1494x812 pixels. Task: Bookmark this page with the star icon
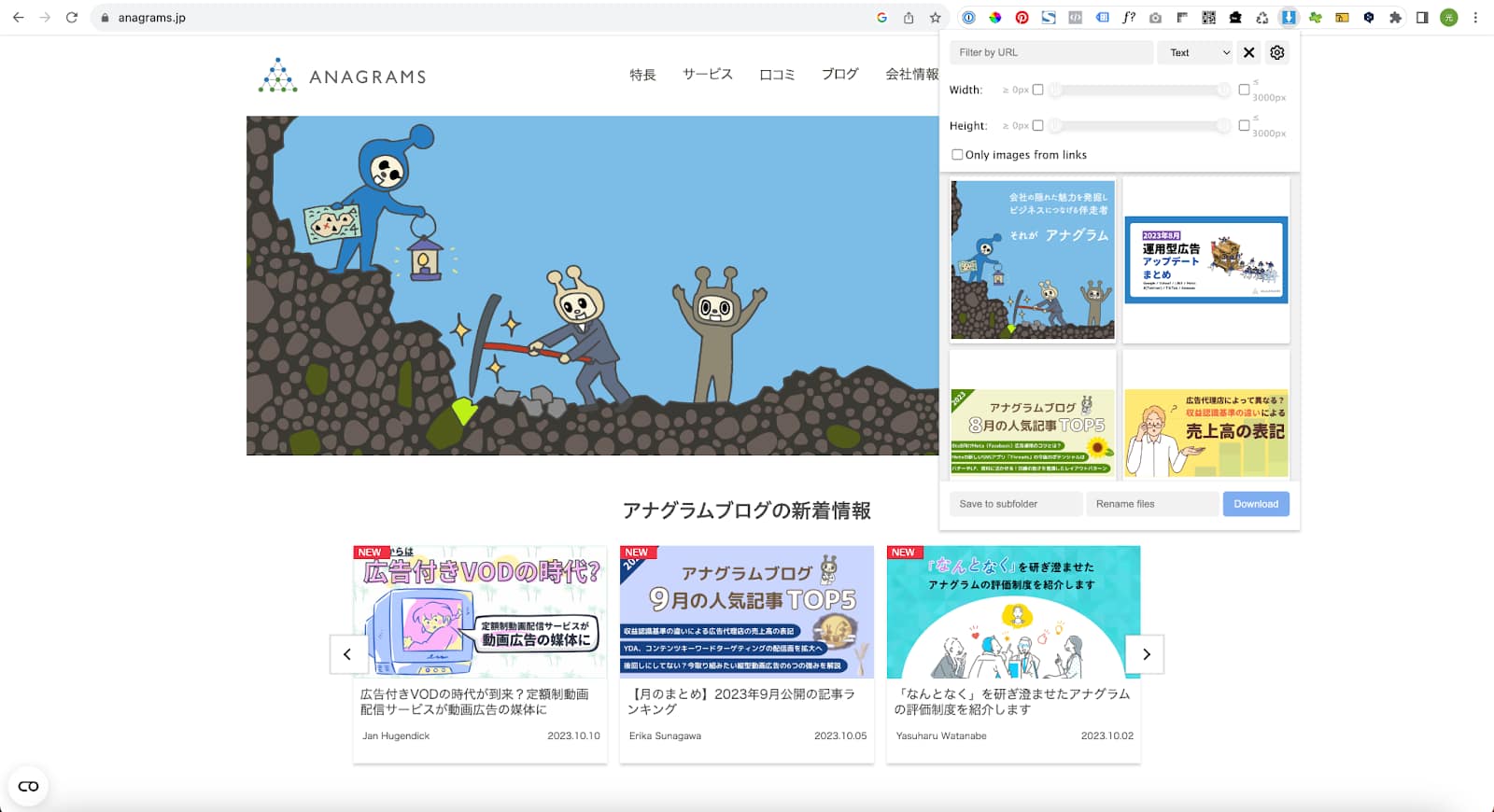pos(935,18)
